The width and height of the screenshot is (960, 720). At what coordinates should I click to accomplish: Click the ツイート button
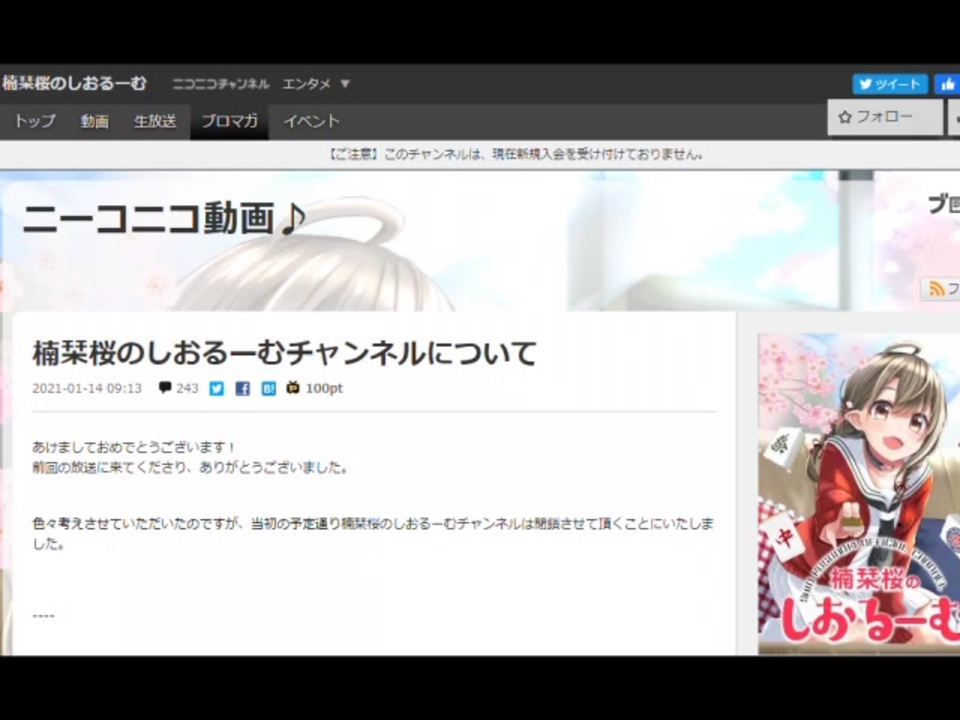point(890,84)
